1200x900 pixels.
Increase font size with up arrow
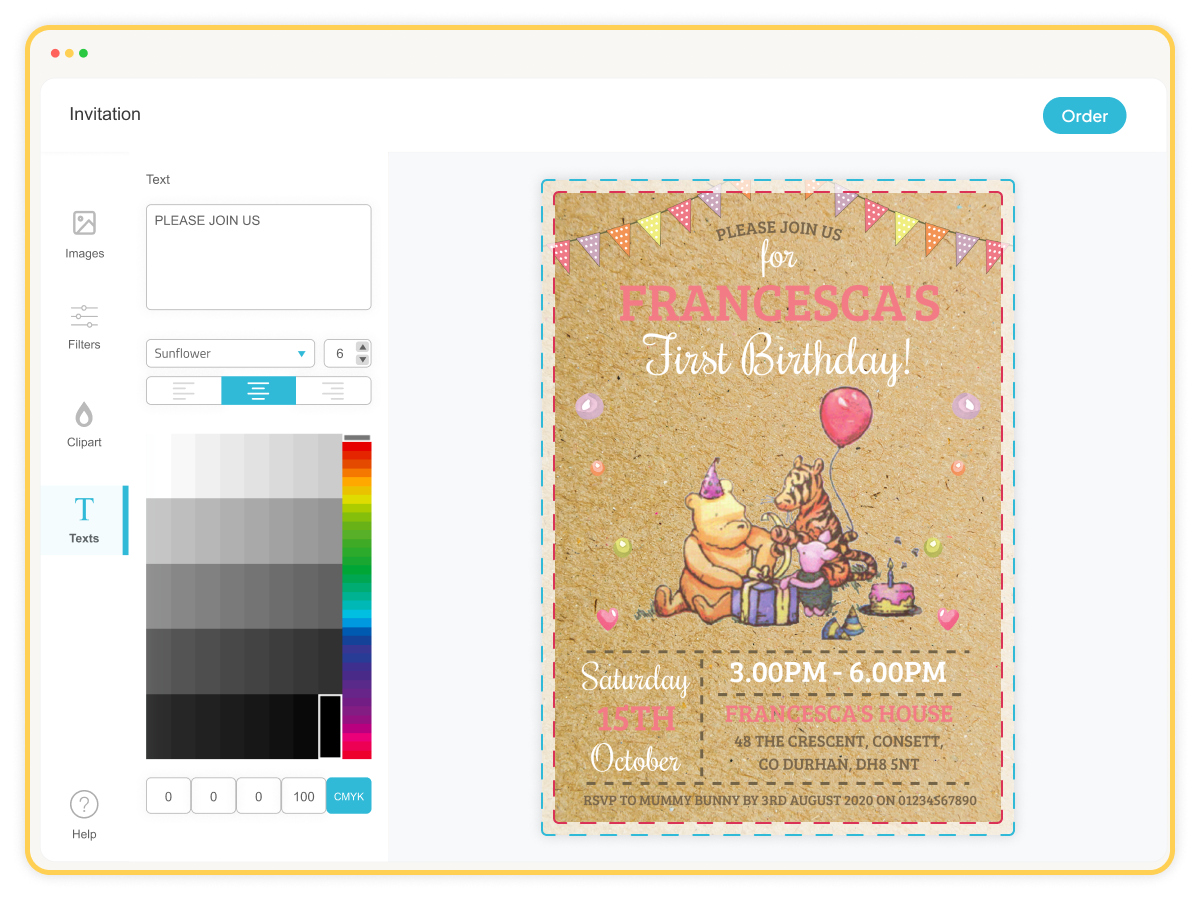coord(362,348)
